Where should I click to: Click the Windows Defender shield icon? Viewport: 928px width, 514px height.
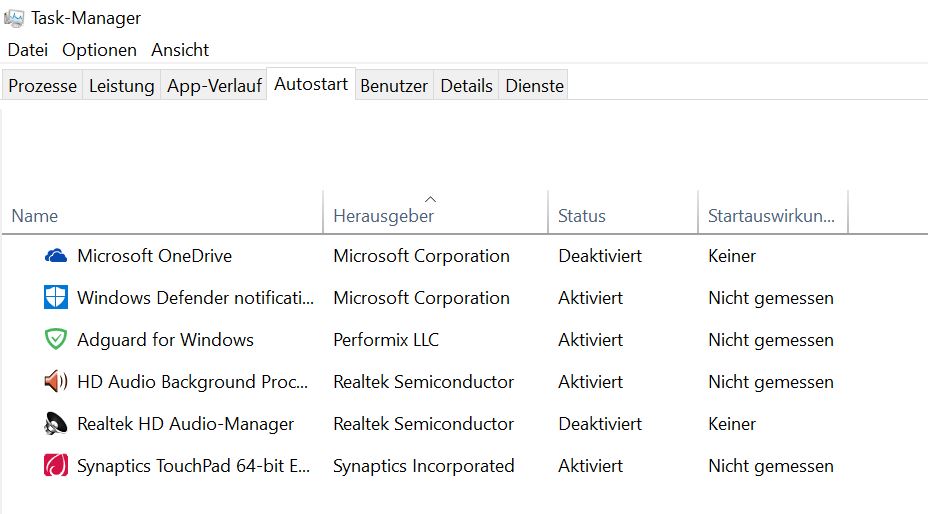coord(55,298)
